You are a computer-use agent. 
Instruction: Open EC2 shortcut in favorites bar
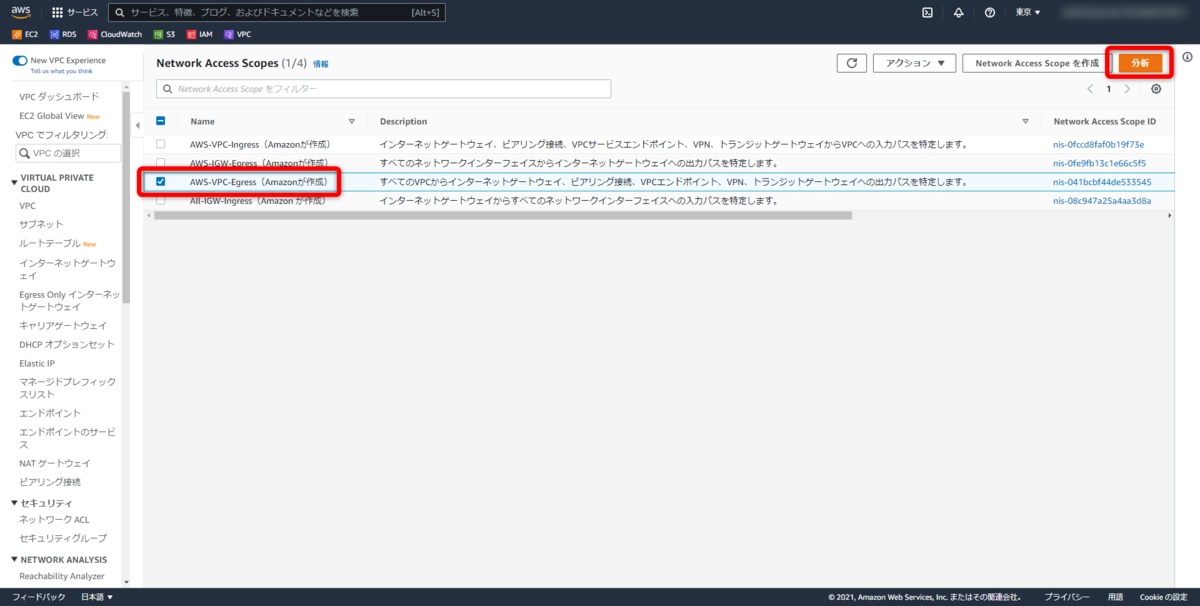coord(25,34)
